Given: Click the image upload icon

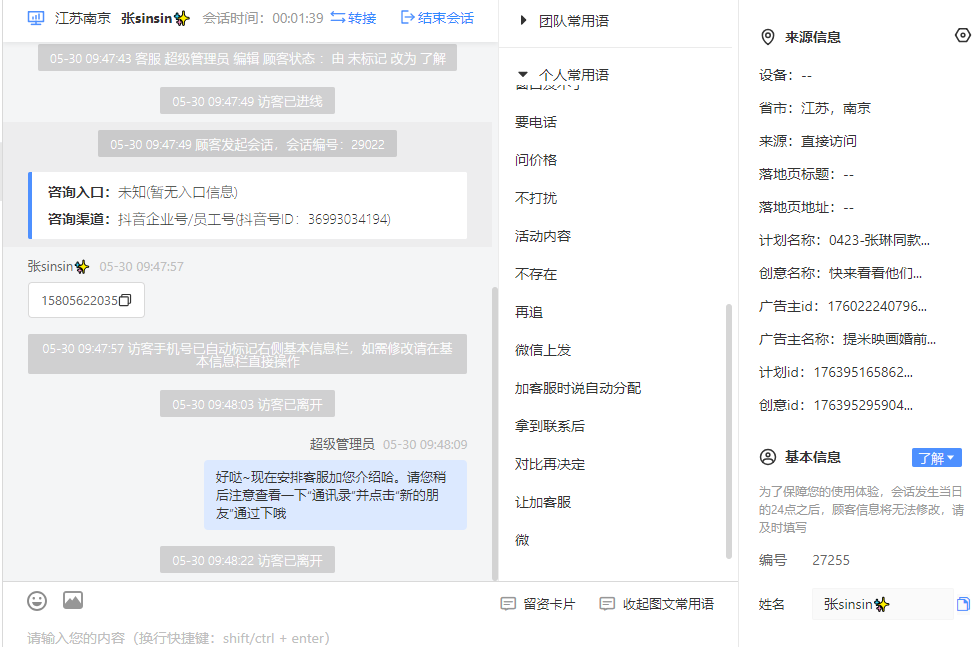Looking at the screenshot, I should click(73, 600).
